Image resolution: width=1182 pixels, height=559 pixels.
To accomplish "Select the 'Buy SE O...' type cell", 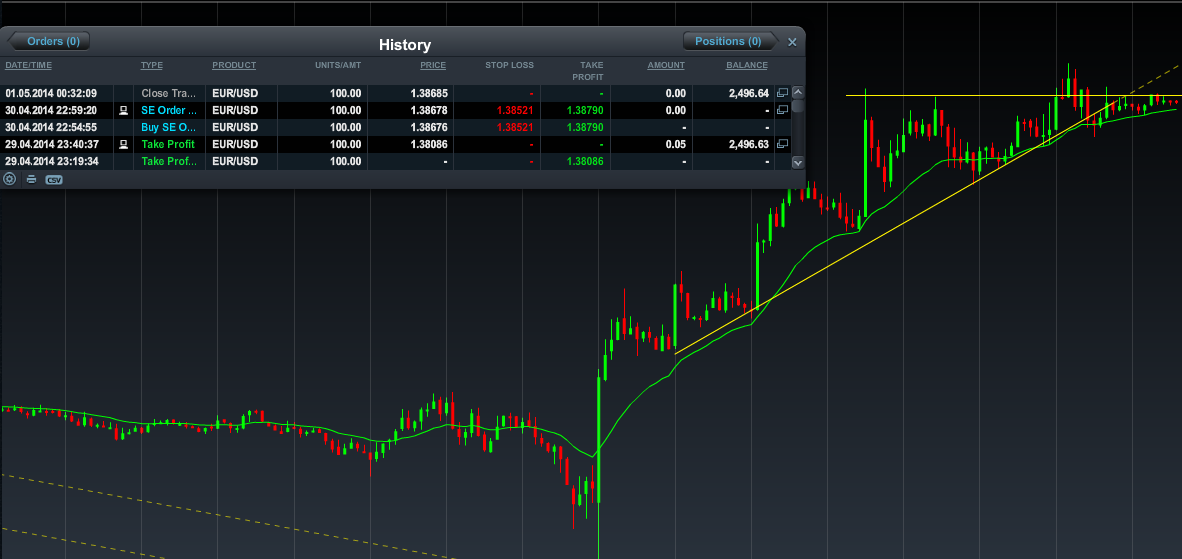I will pos(169,127).
